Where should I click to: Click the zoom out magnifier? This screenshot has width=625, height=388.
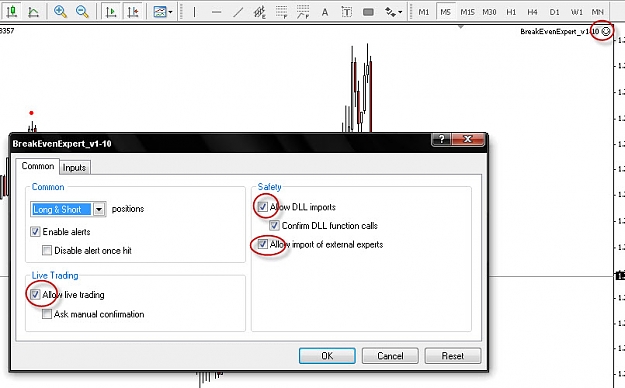coord(83,12)
